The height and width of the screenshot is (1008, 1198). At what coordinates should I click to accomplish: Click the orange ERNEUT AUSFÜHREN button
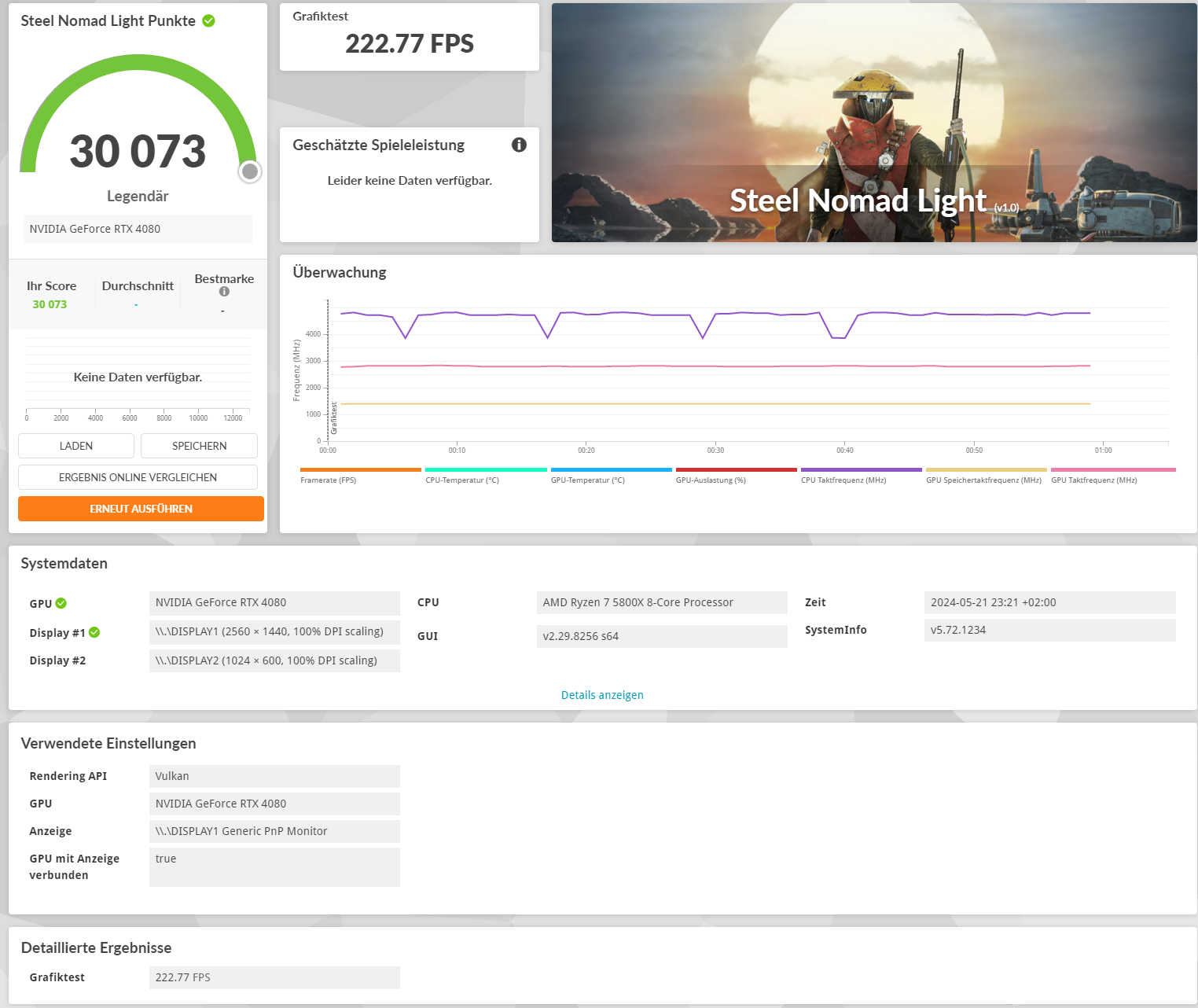(x=141, y=509)
